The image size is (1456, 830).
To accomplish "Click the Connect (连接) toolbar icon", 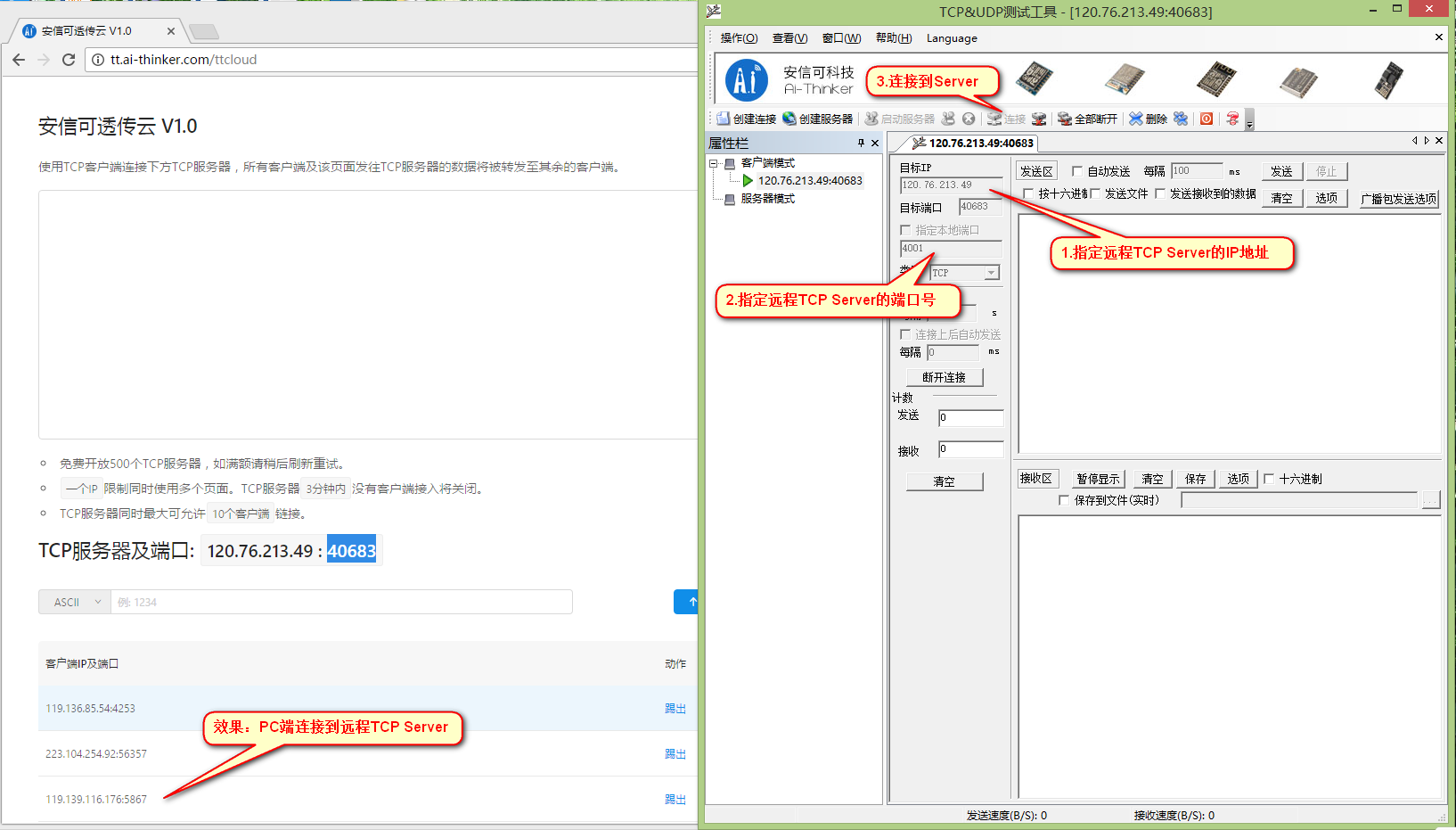I will (x=994, y=119).
